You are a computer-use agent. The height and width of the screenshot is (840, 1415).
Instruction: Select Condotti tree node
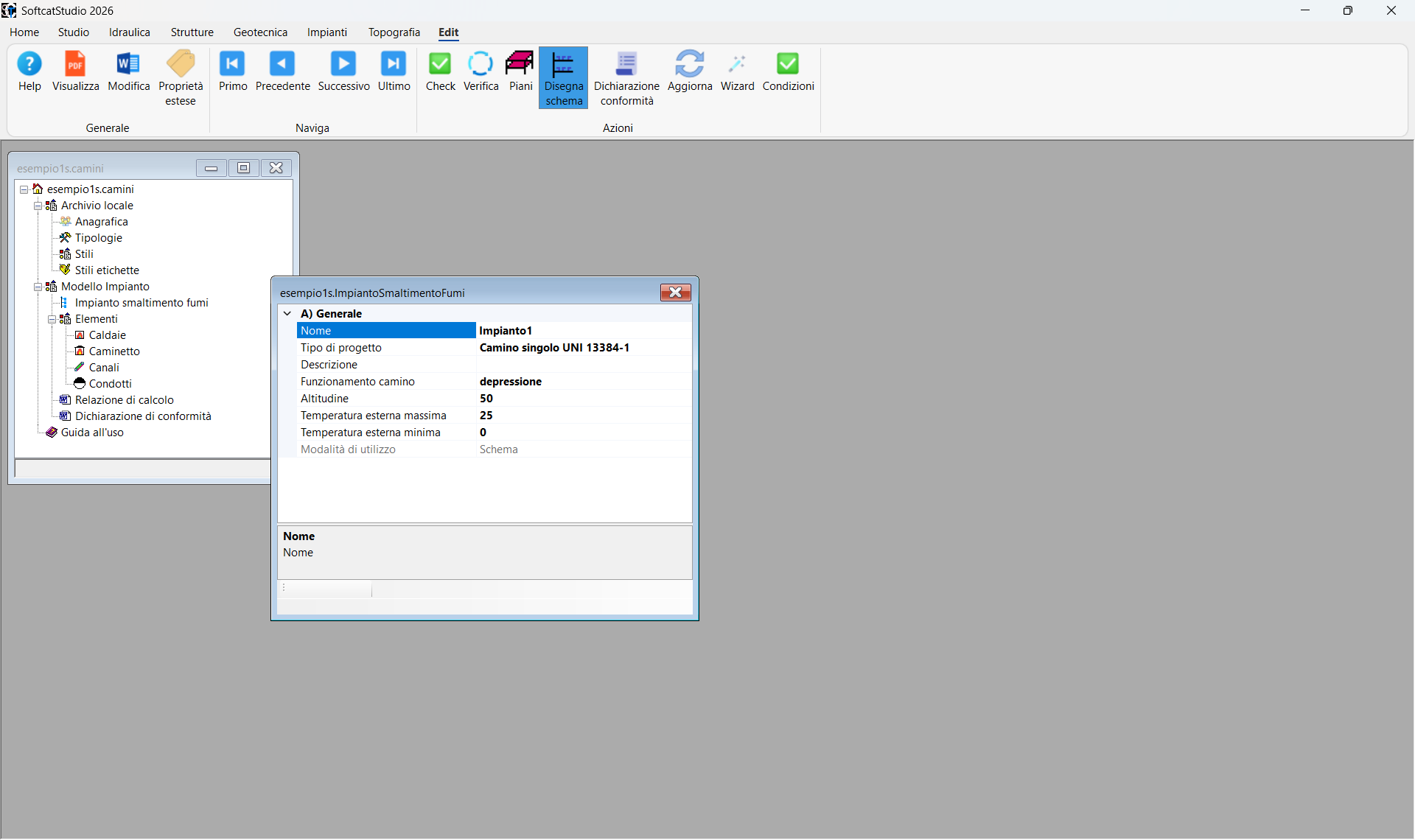(110, 384)
